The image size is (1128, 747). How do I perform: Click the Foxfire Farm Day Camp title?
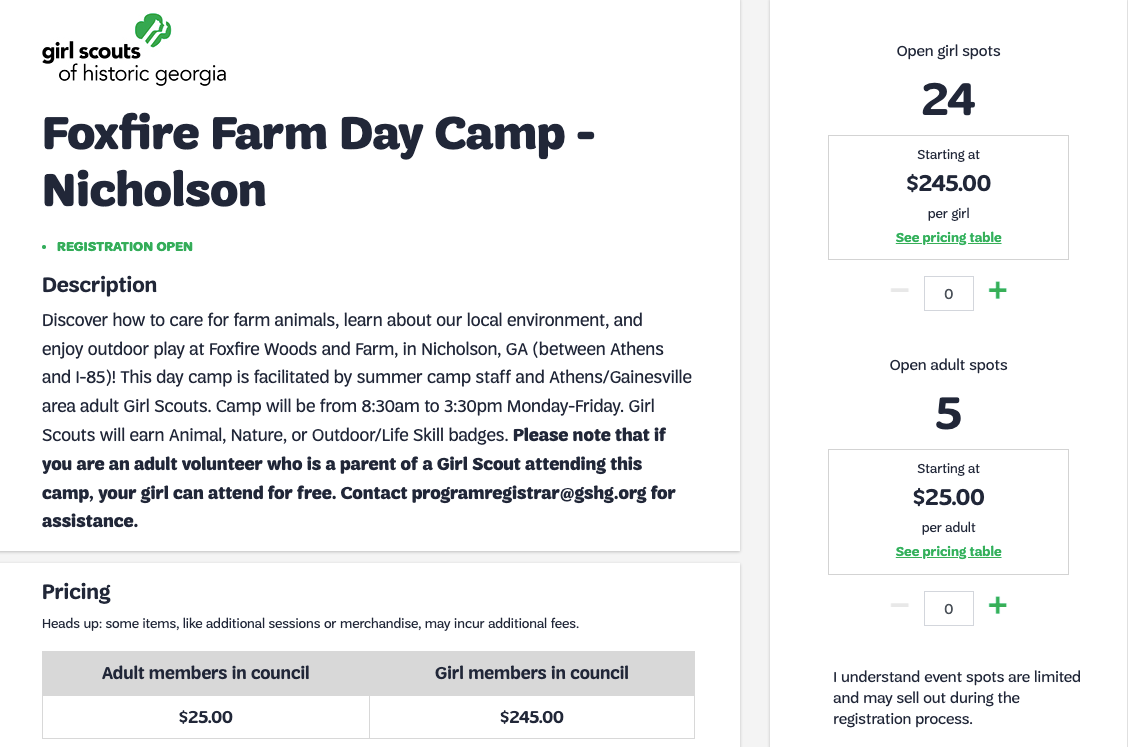tap(318, 161)
